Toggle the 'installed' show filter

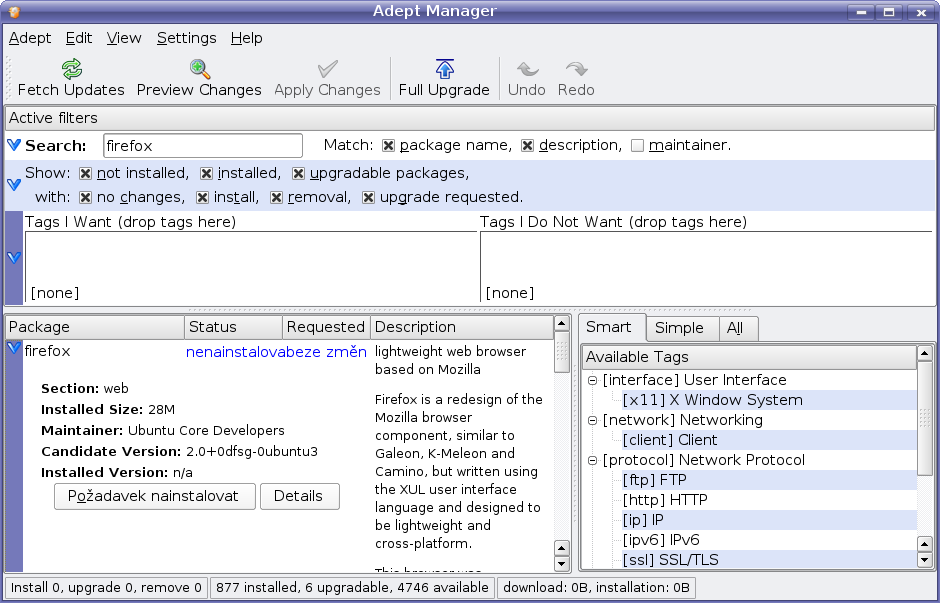click(x=206, y=174)
